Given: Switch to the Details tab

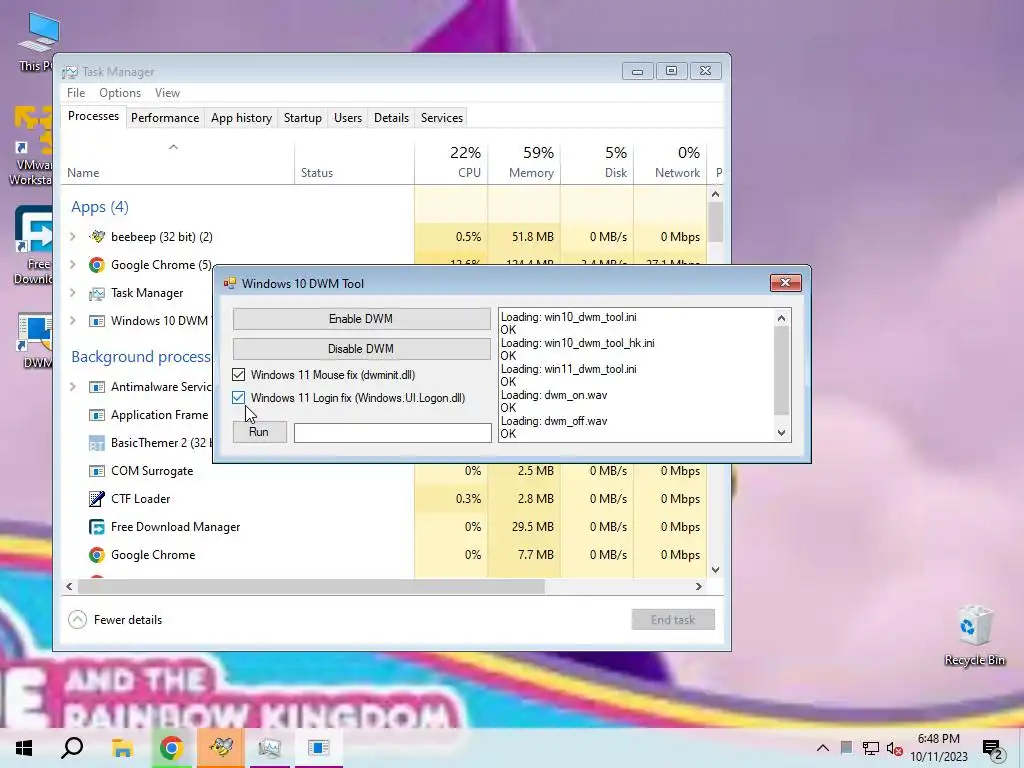Looking at the screenshot, I should 391,118.
